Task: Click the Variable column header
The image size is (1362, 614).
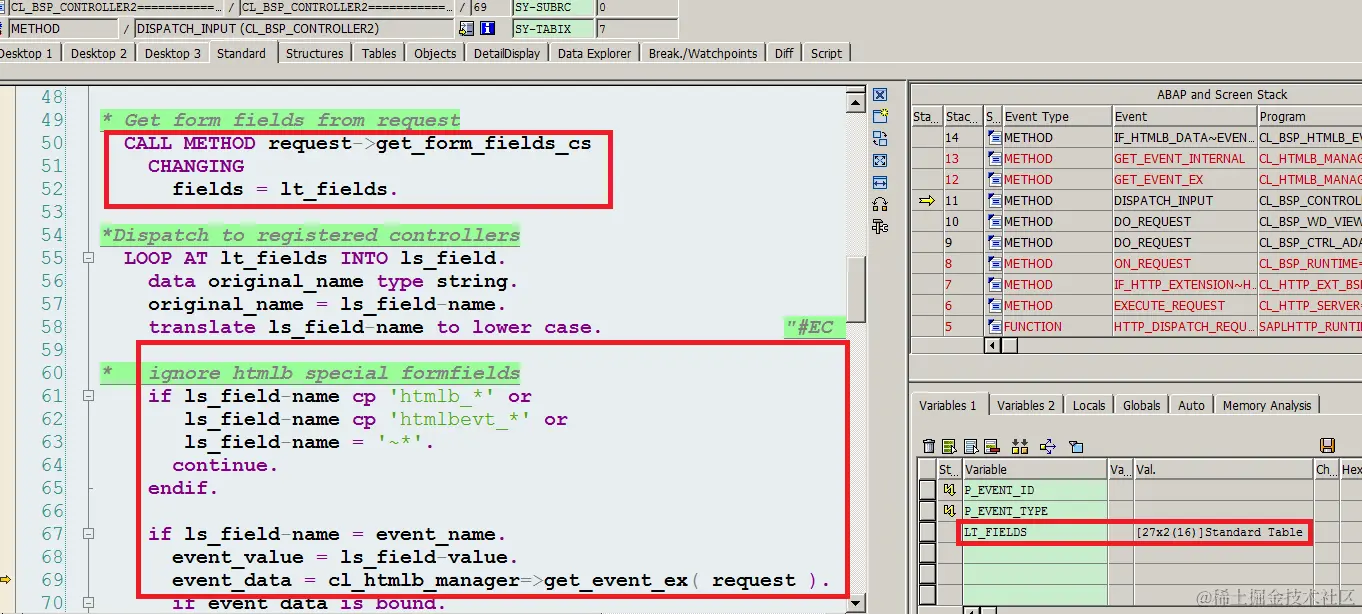Action: 1035,469
